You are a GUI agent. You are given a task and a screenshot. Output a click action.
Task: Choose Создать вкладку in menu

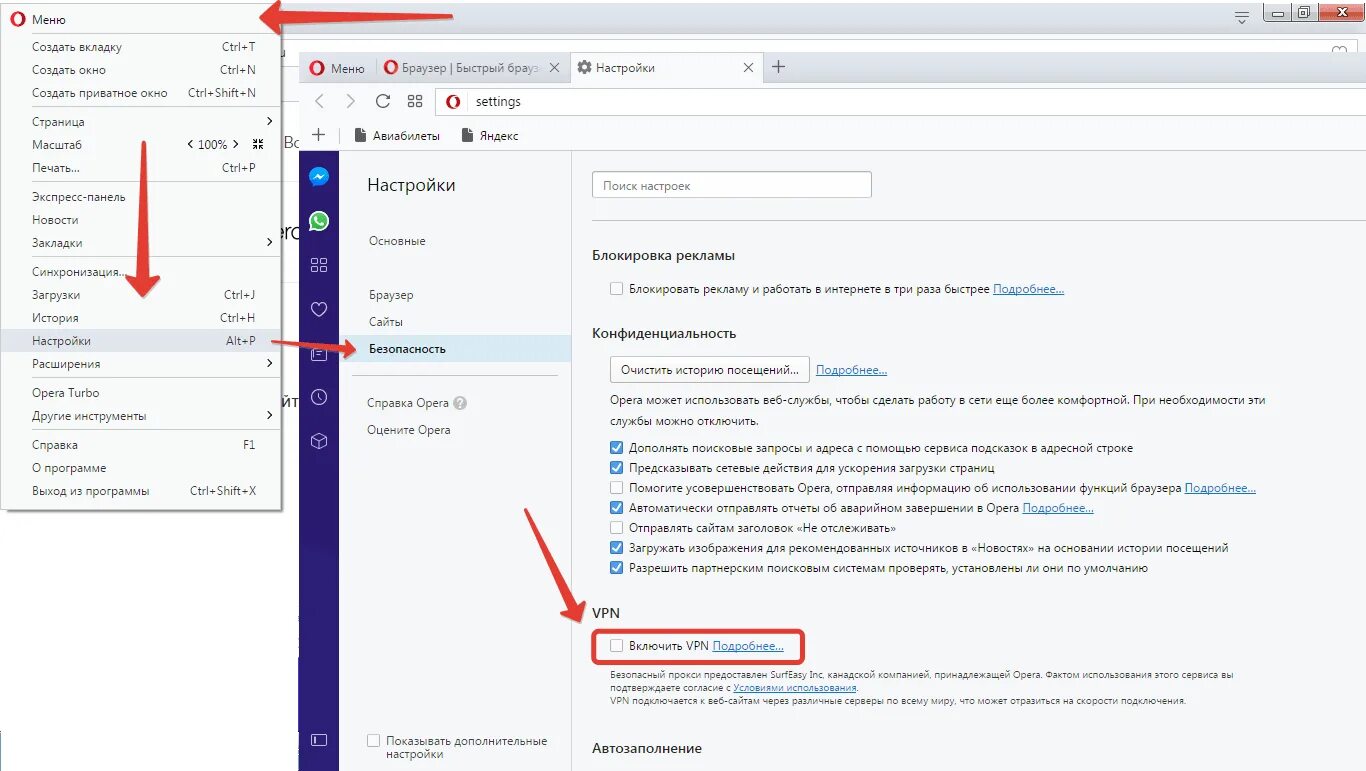click(141, 47)
